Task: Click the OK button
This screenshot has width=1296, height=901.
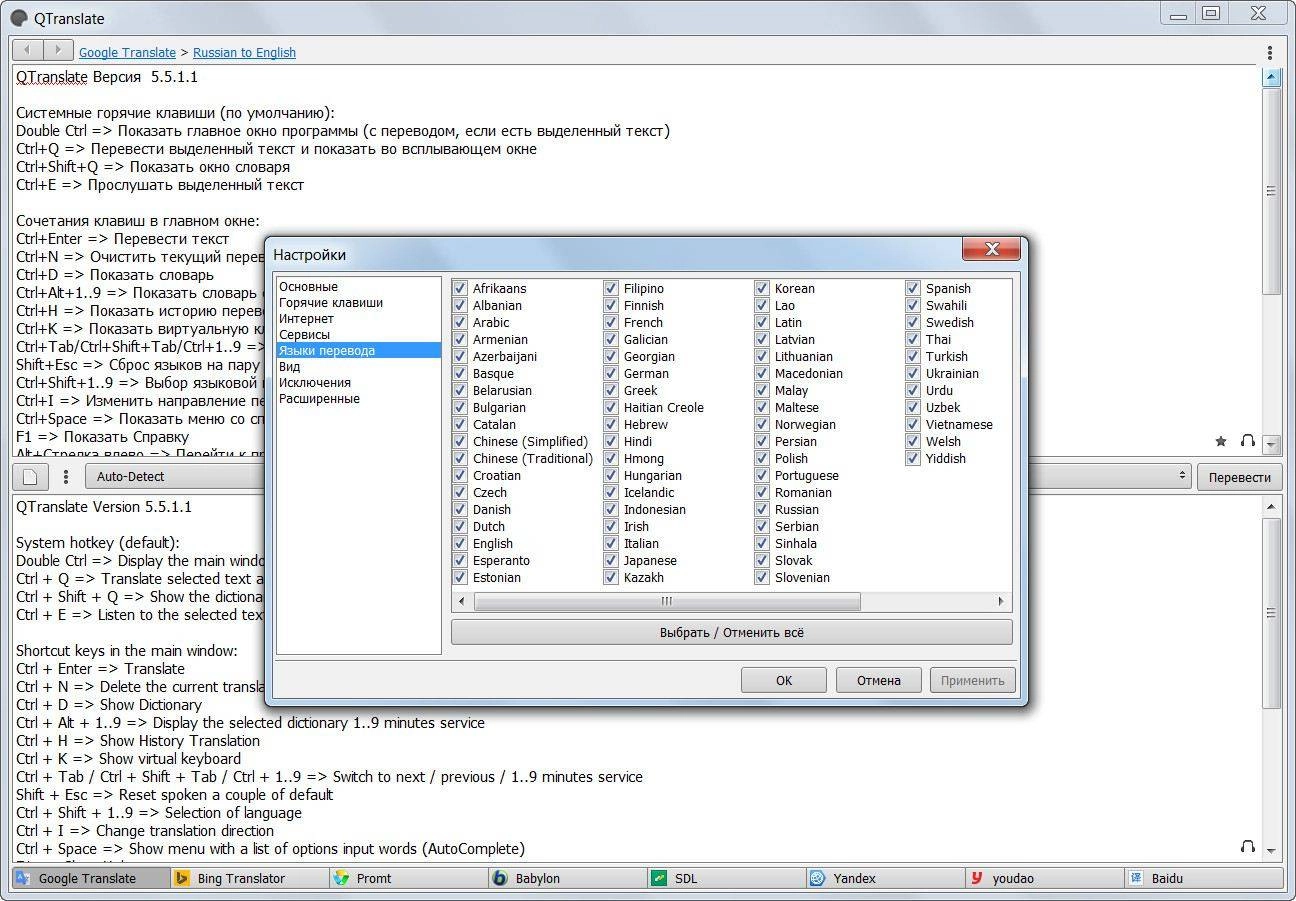Action: pos(784,680)
